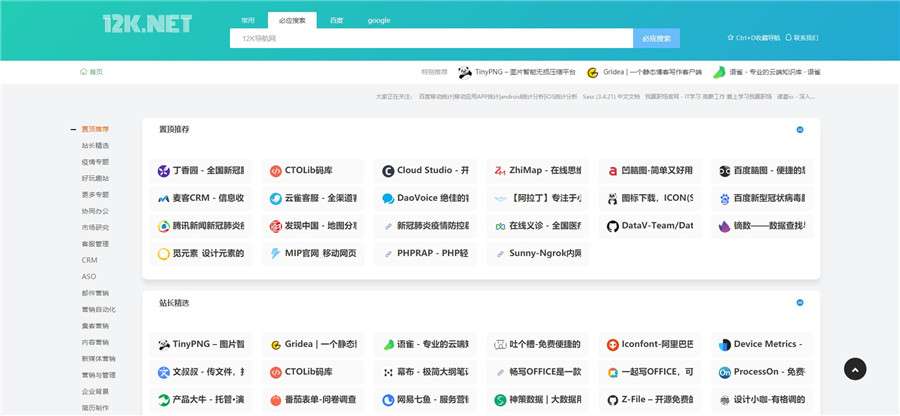Viewport: 900px width, 416px height.
Task: Open the 文叔叔 file transfer icon
Action: [164, 372]
